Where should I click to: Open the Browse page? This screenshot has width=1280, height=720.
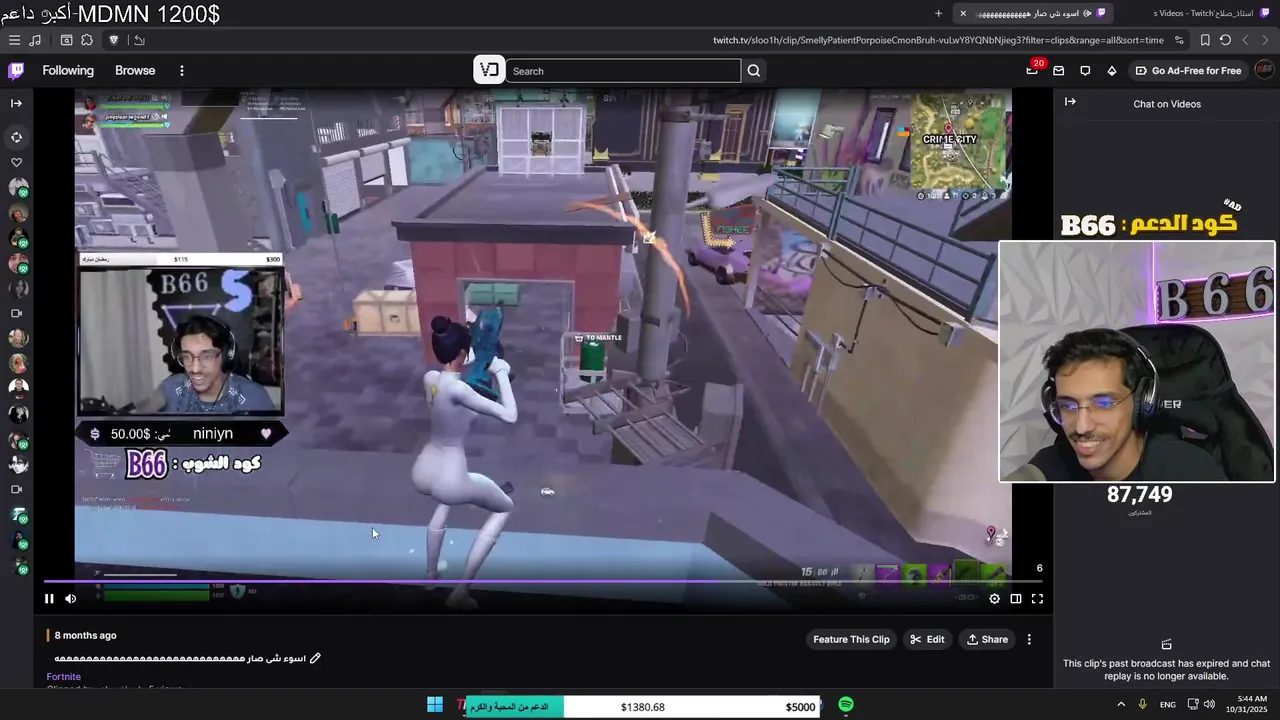point(135,71)
